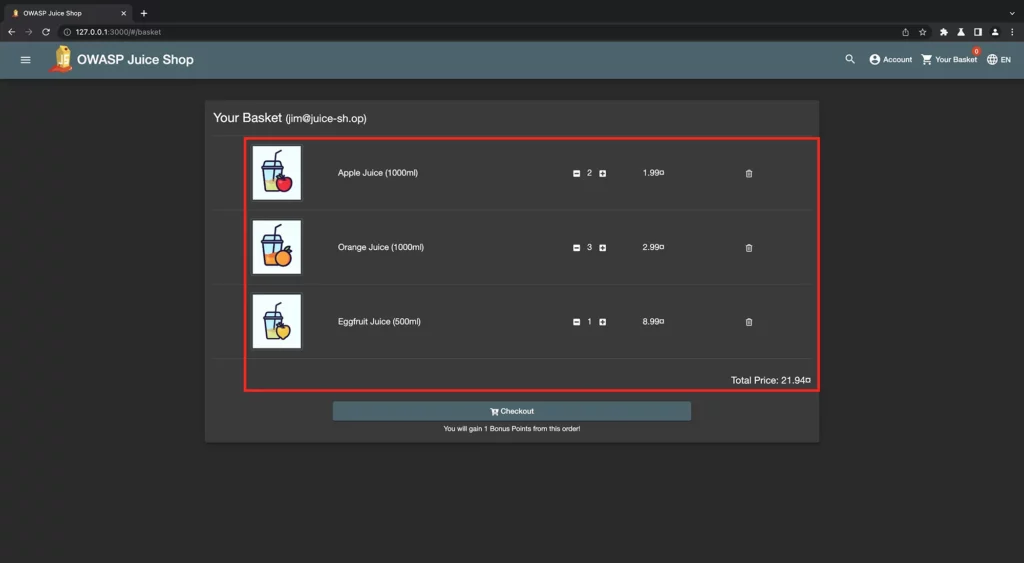Click the OWASP Juice Shop logo
This screenshot has width=1024, height=563.
click(x=61, y=59)
